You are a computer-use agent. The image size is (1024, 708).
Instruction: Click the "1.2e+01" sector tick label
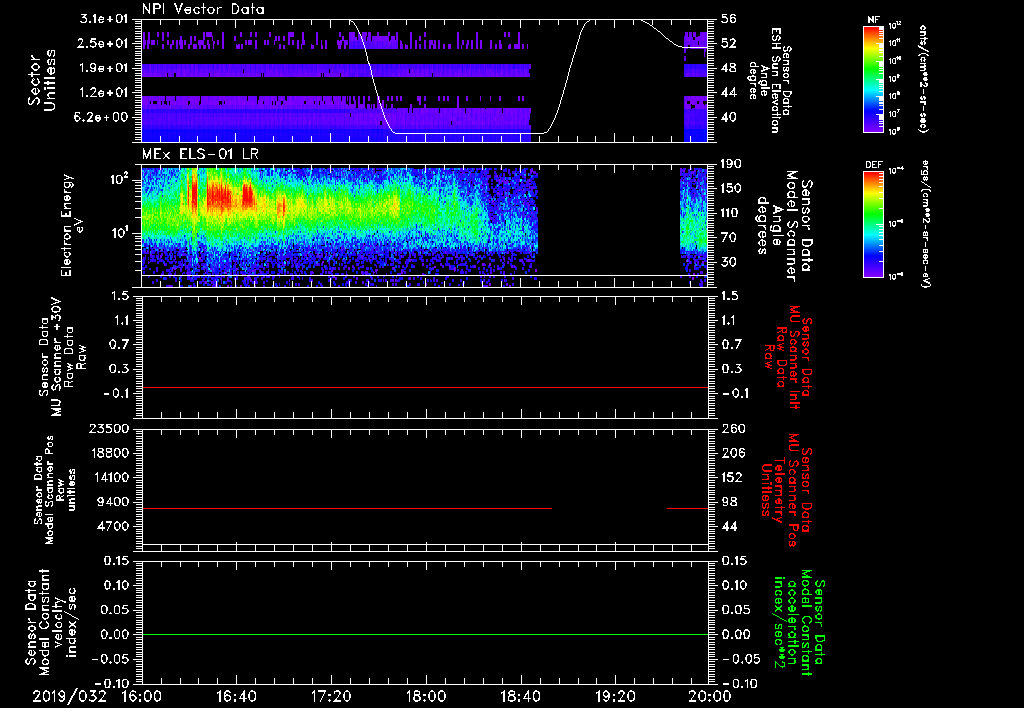coord(104,93)
